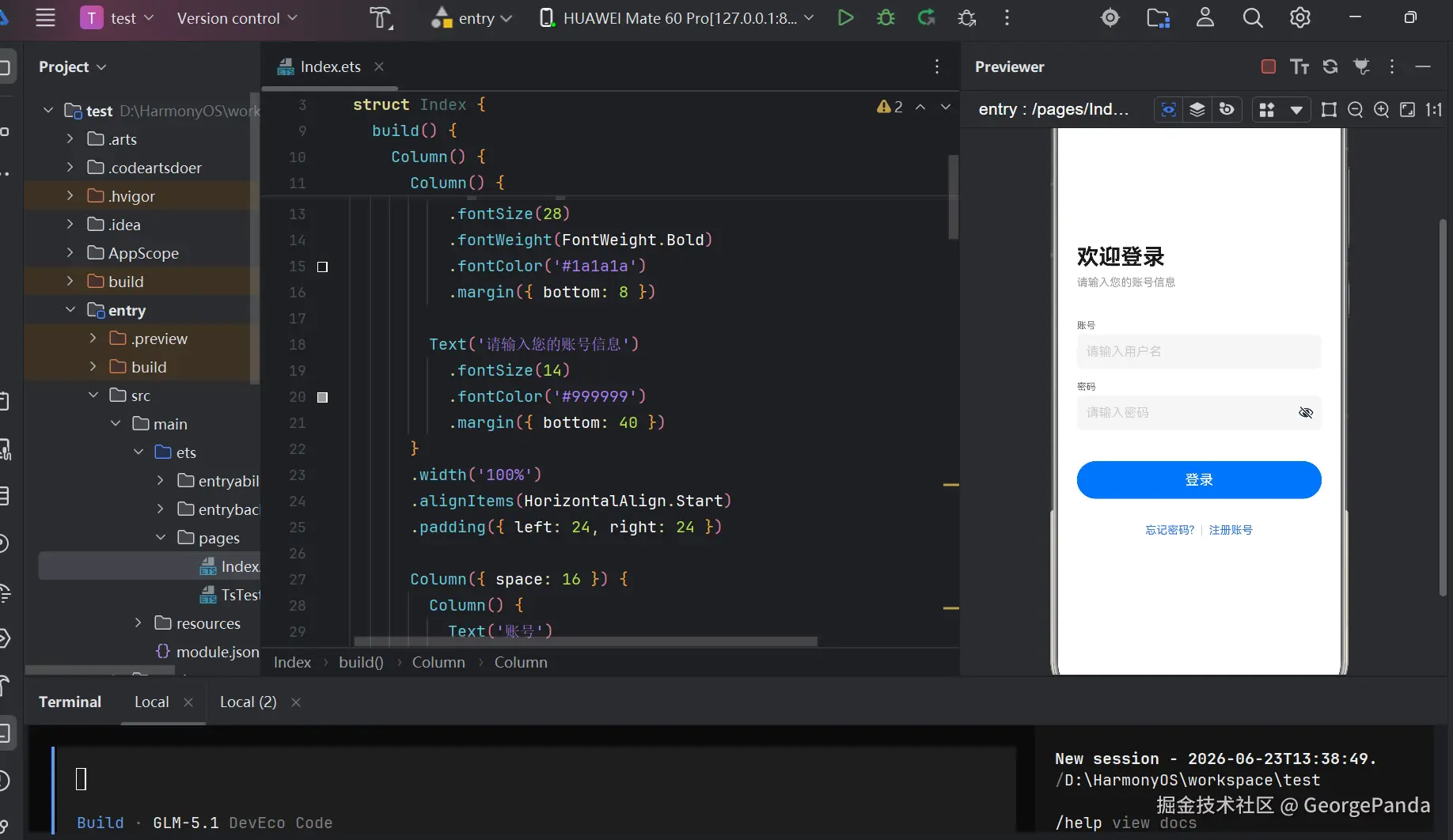Expand the .hvigor folder
This screenshot has height=840, width=1453.
pos(70,196)
